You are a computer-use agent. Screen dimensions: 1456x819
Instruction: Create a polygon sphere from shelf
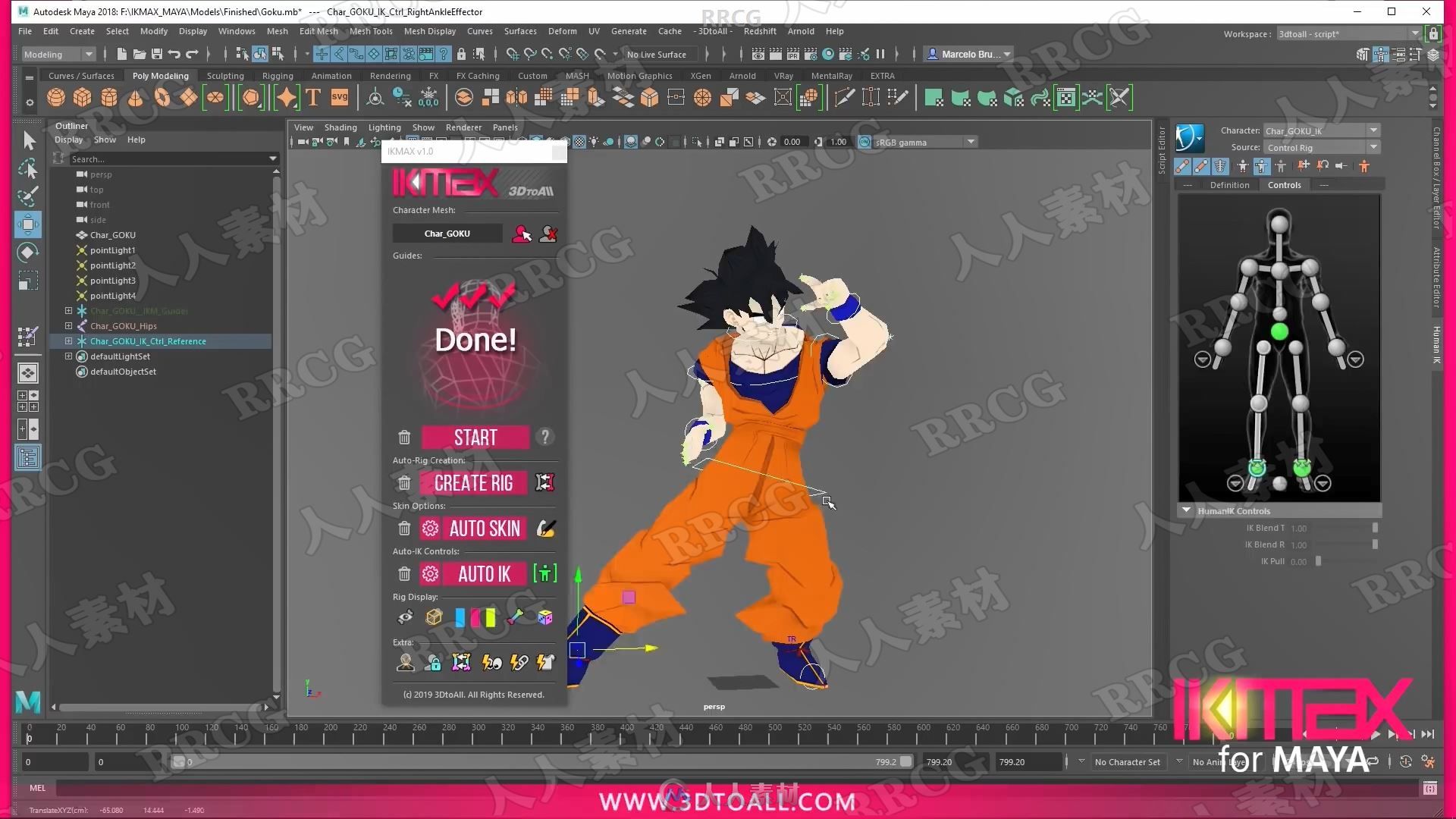56,98
